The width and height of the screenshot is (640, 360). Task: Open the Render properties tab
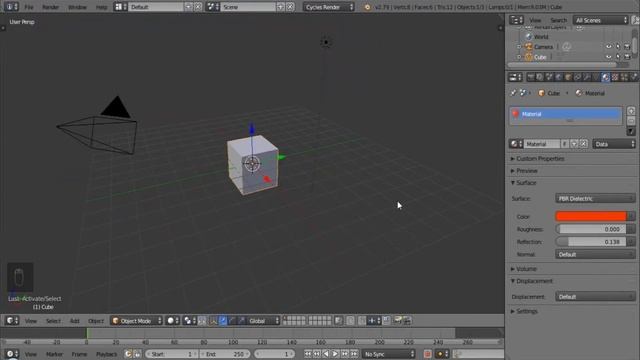tap(531, 77)
